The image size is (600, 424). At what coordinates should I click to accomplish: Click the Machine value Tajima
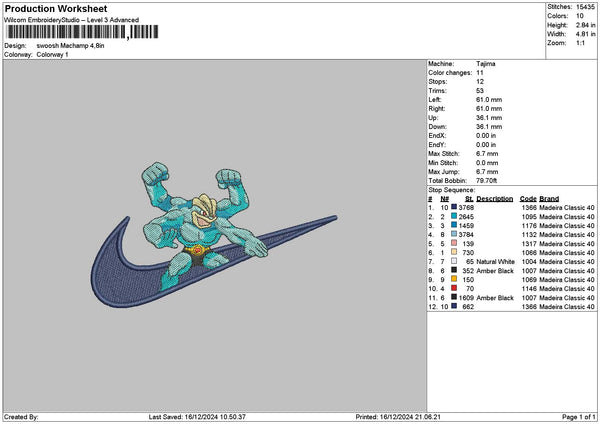486,64
